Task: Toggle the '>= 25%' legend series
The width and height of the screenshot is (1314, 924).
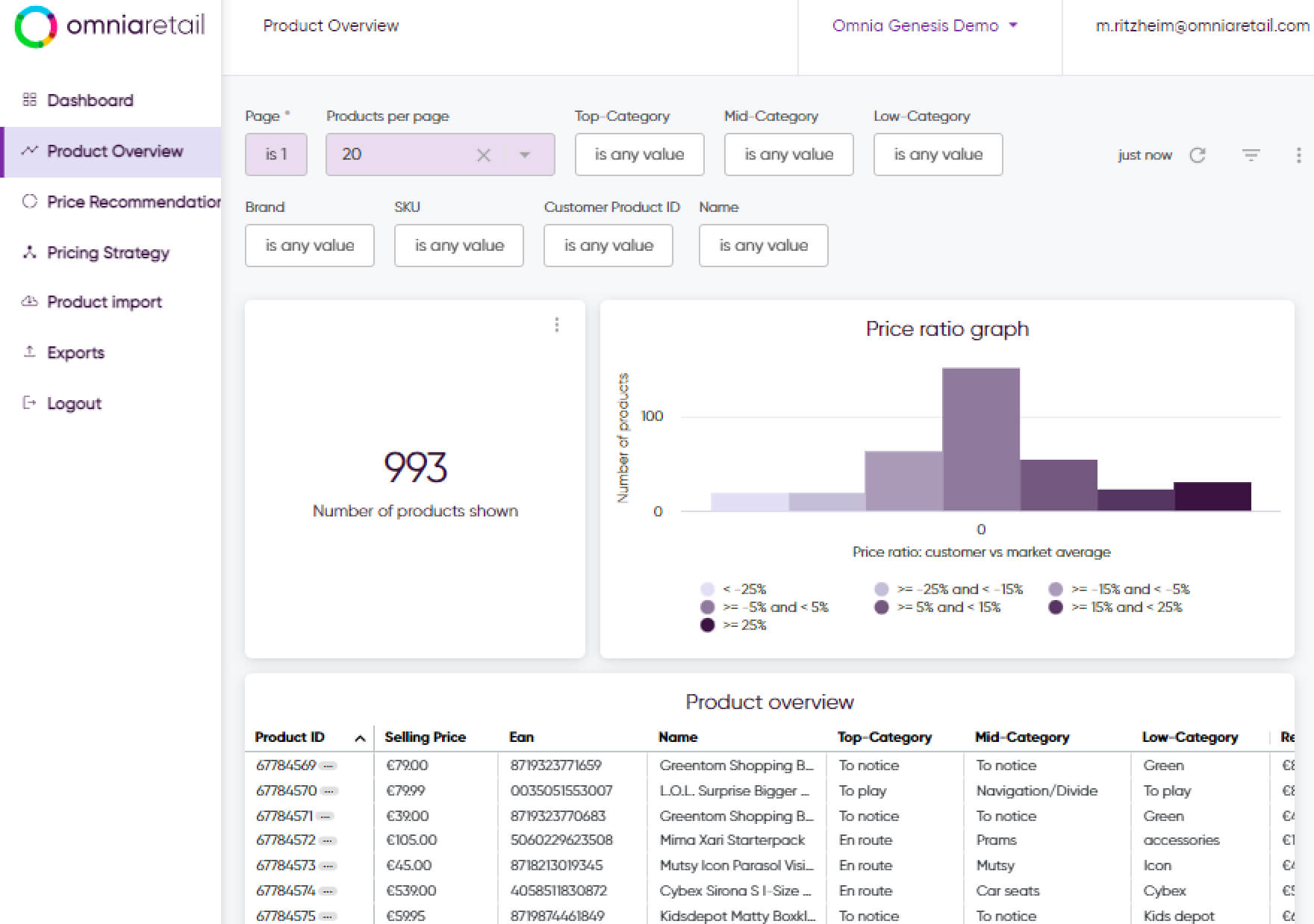Action: [x=733, y=625]
